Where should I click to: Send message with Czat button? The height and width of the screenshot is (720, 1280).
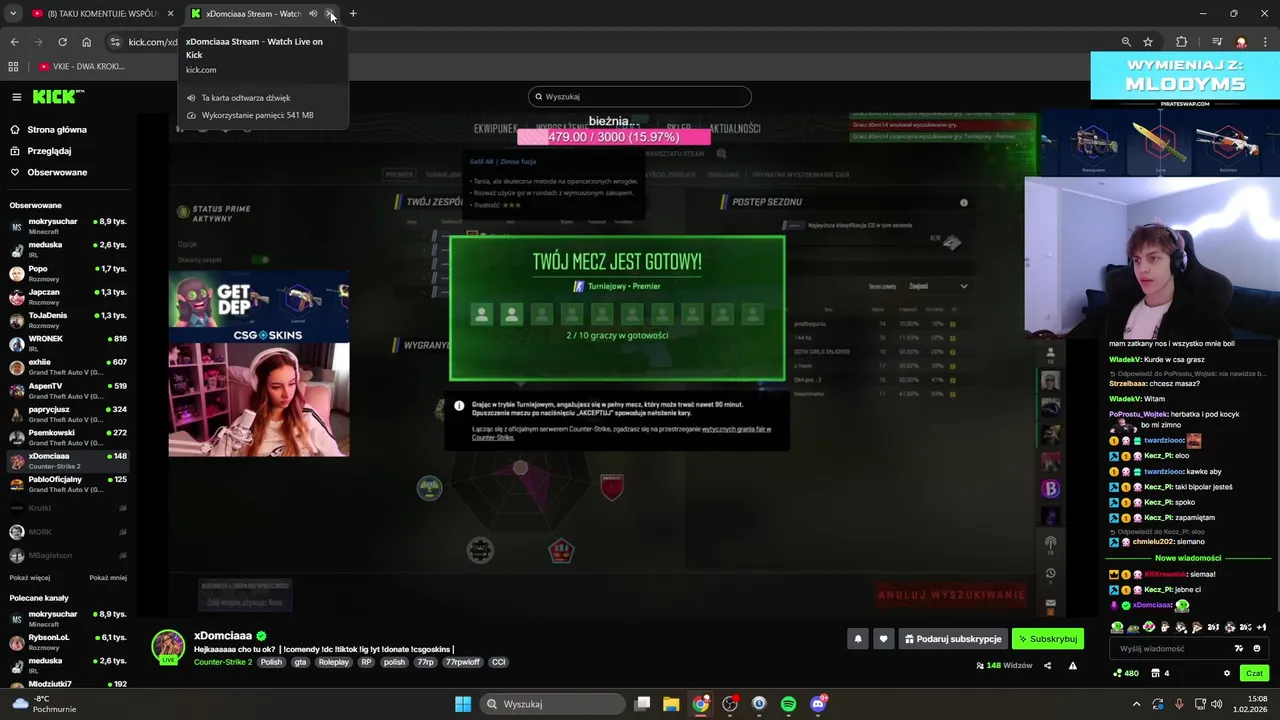point(1254,673)
